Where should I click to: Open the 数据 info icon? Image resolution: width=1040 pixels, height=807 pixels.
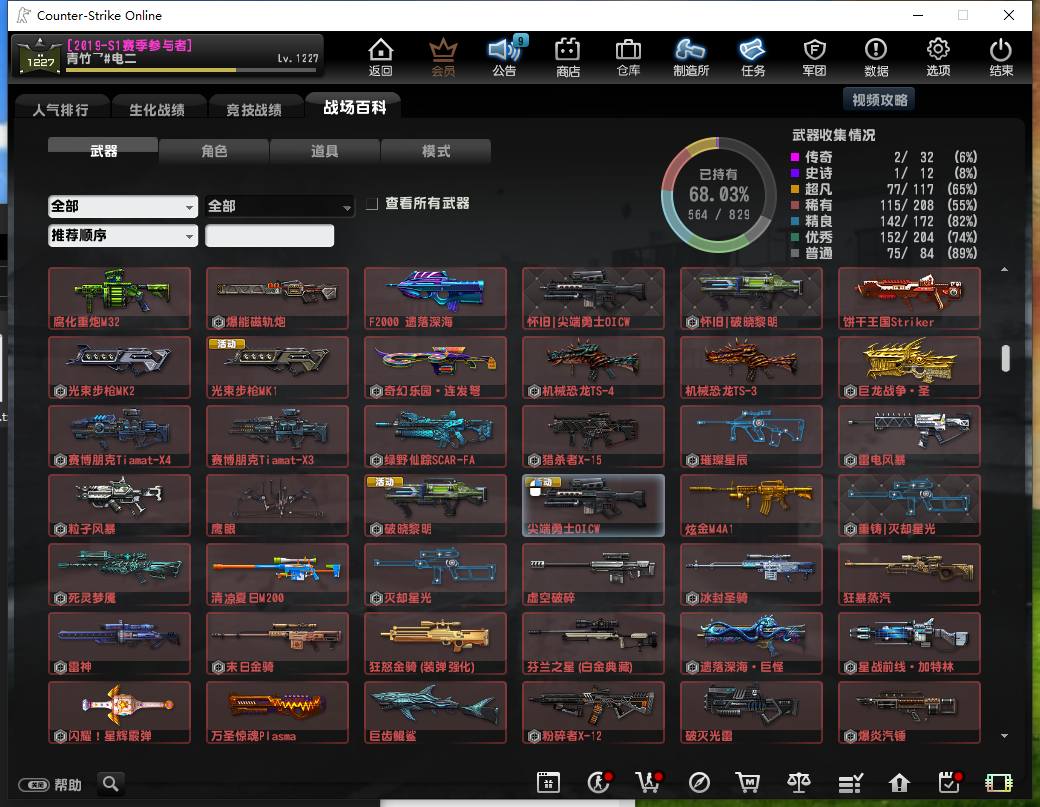(x=876, y=57)
